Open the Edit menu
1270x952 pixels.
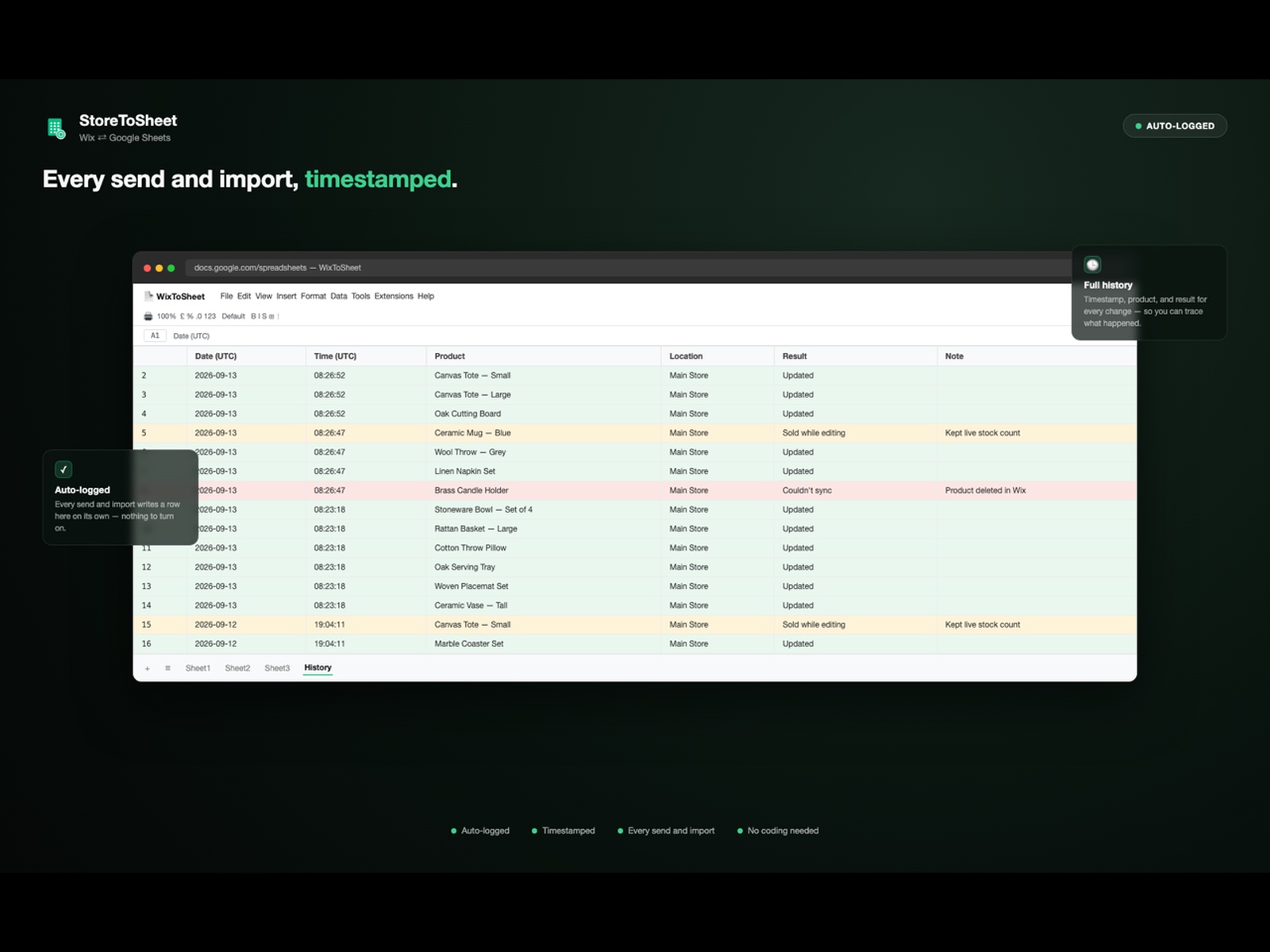[x=244, y=296]
